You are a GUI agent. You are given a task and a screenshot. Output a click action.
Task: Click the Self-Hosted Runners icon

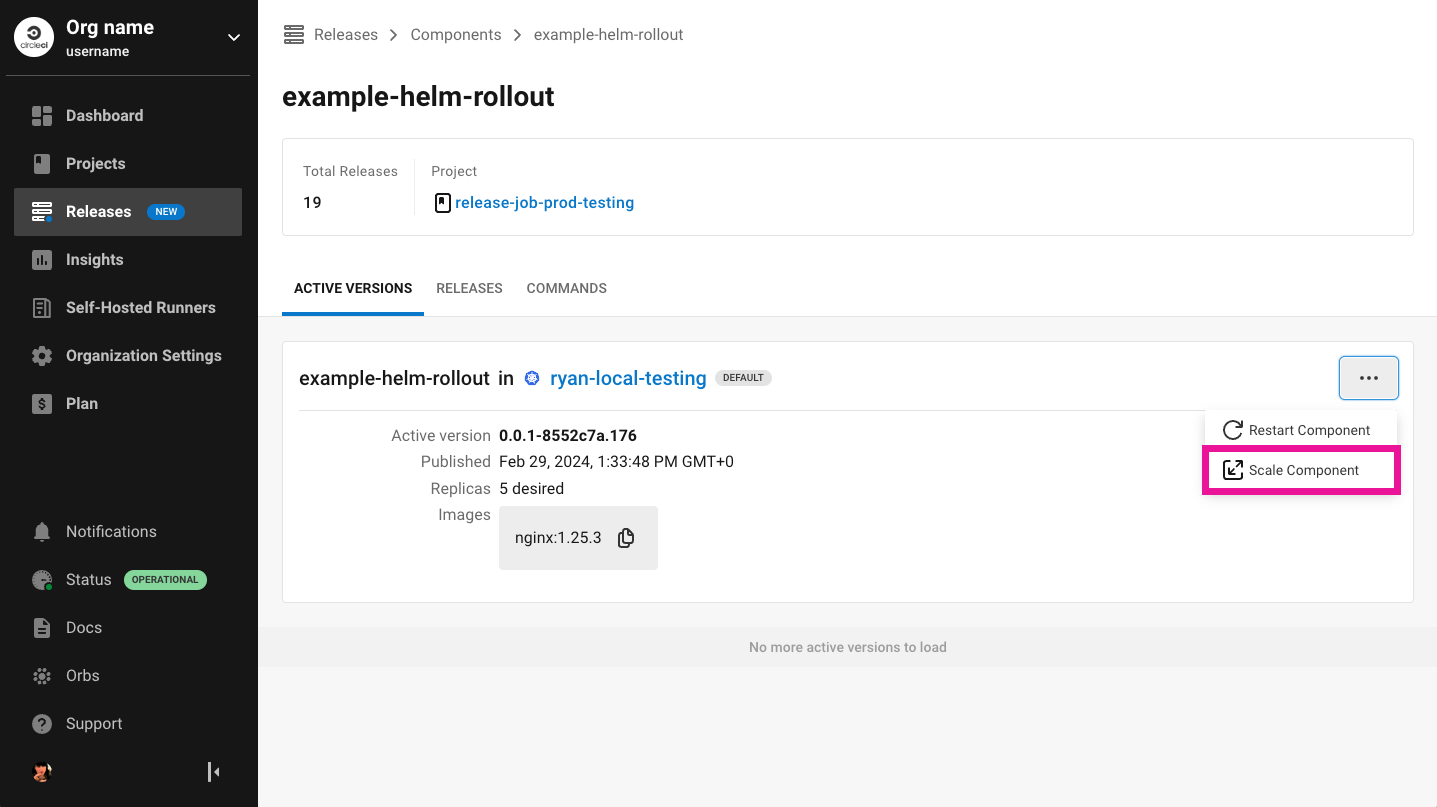click(x=42, y=308)
